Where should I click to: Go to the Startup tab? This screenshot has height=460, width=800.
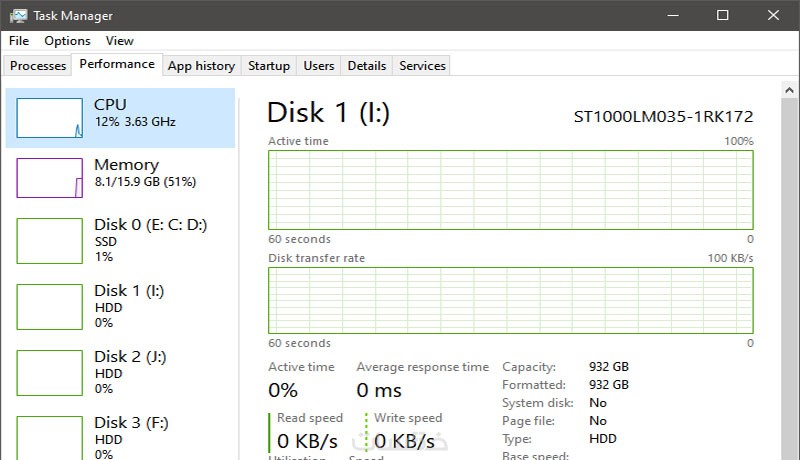268,66
